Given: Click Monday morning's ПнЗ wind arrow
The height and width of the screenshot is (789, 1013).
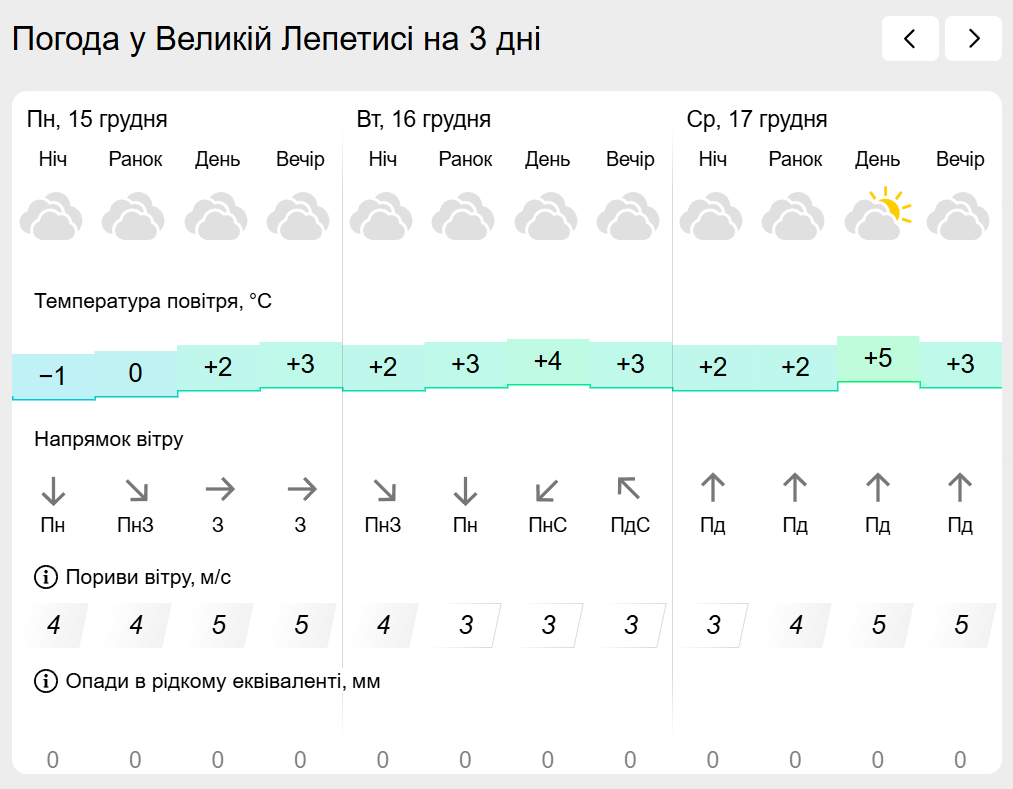Looking at the screenshot, I should [136, 490].
